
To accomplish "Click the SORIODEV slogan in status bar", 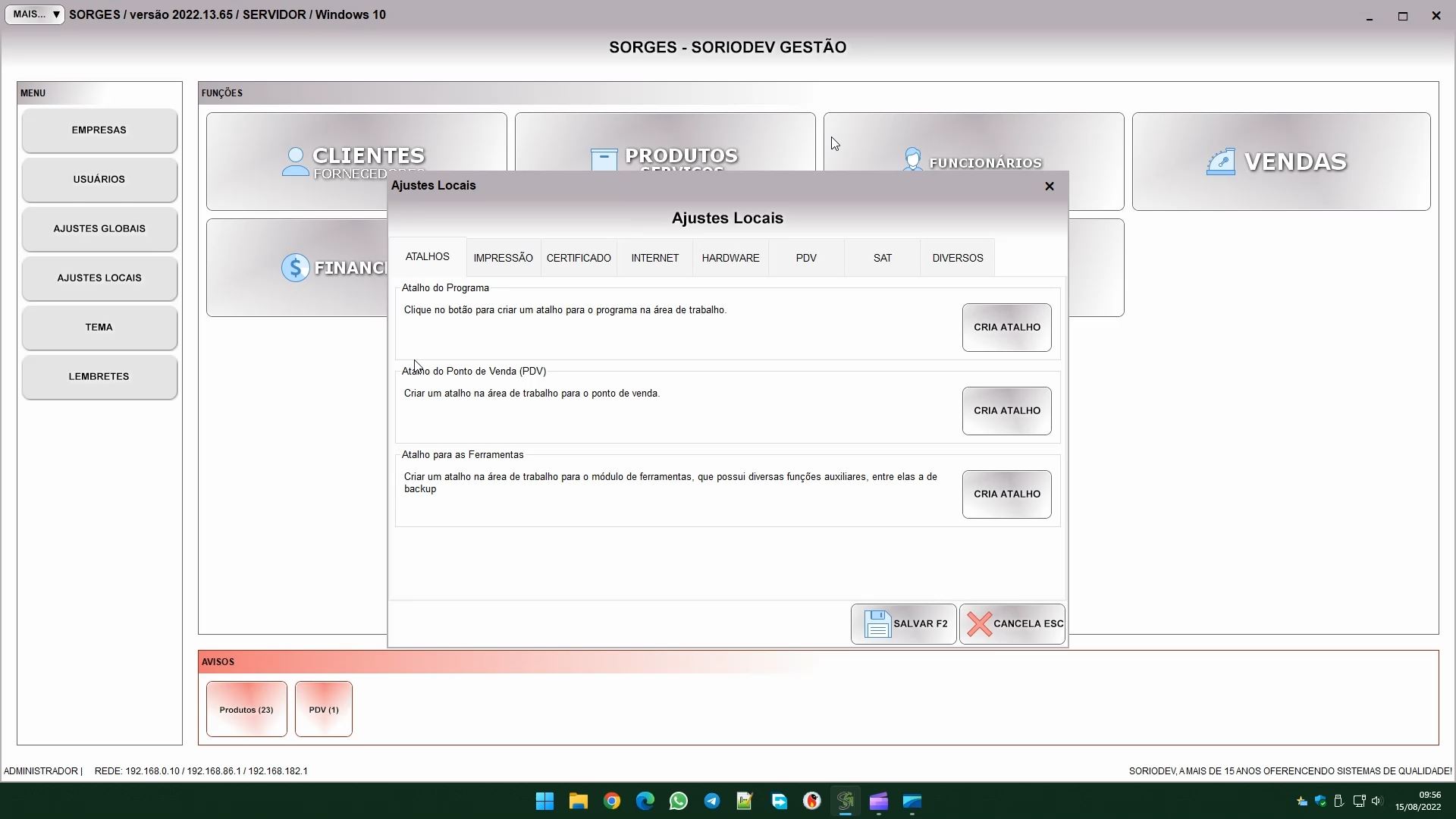I will click(1290, 771).
